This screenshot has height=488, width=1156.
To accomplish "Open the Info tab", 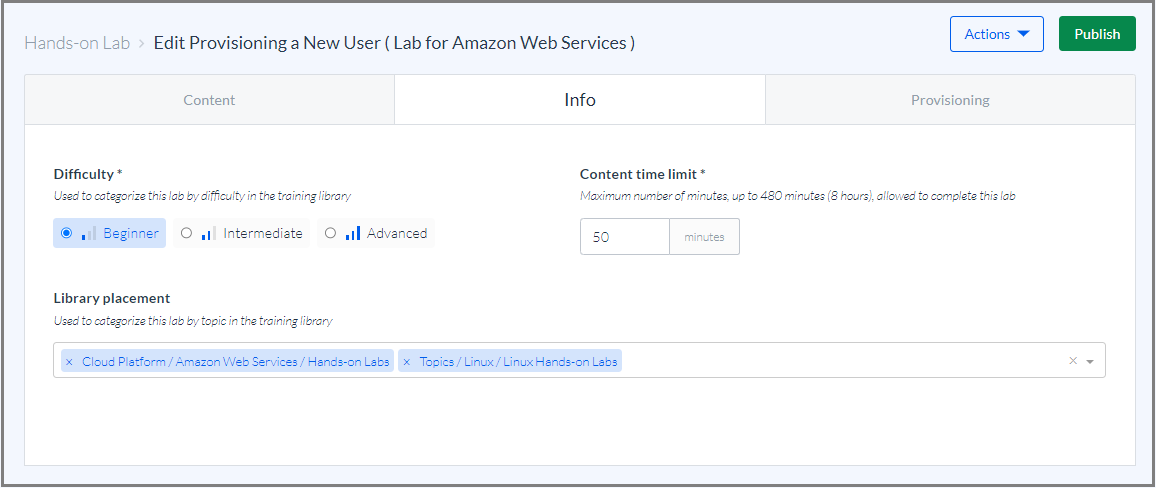I will (x=580, y=100).
